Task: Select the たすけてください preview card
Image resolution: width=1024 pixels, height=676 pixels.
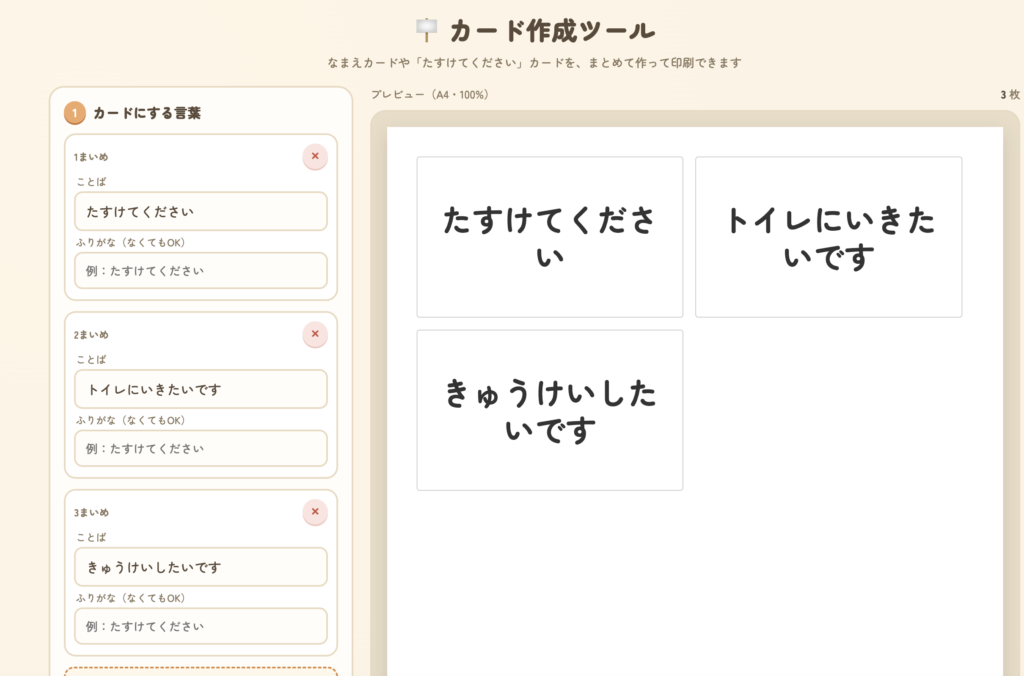Action: pyautogui.click(x=550, y=237)
